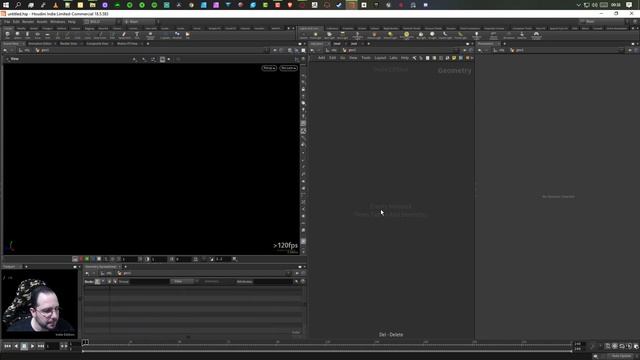Open the Go menu in network editor
The height and width of the screenshot is (360, 640).
tap(342, 58)
